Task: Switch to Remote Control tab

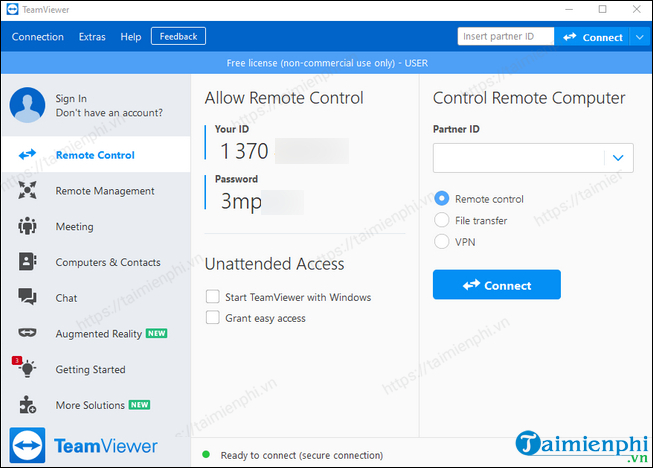Action: (96, 154)
